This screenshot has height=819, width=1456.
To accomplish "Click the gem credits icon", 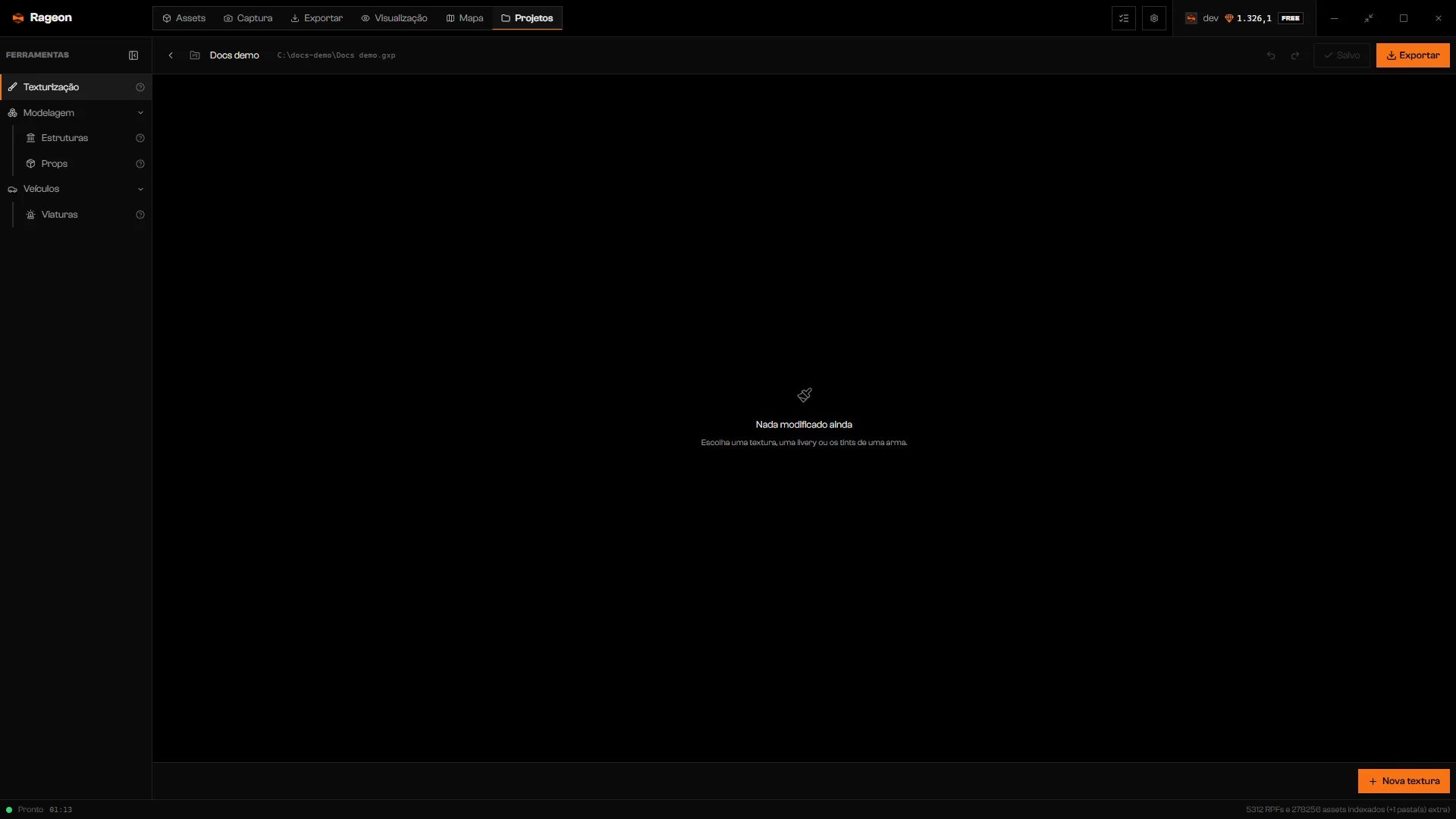I will (1229, 18).
